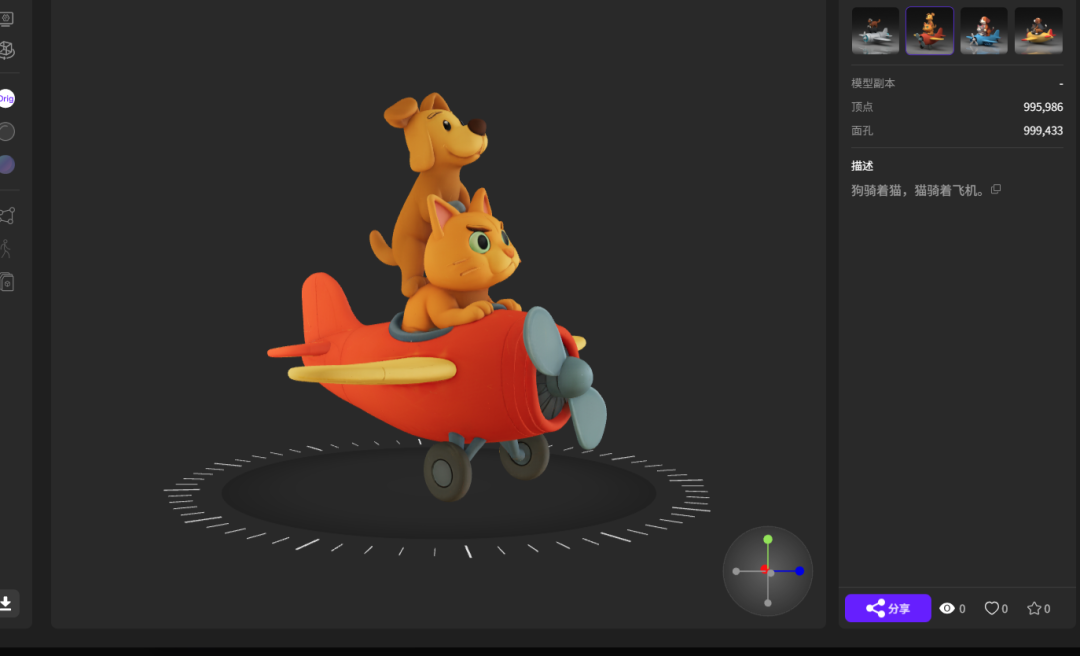Favorite the model with the star icon
This screenshot has height=656, width=1080.
[1034, 608]
